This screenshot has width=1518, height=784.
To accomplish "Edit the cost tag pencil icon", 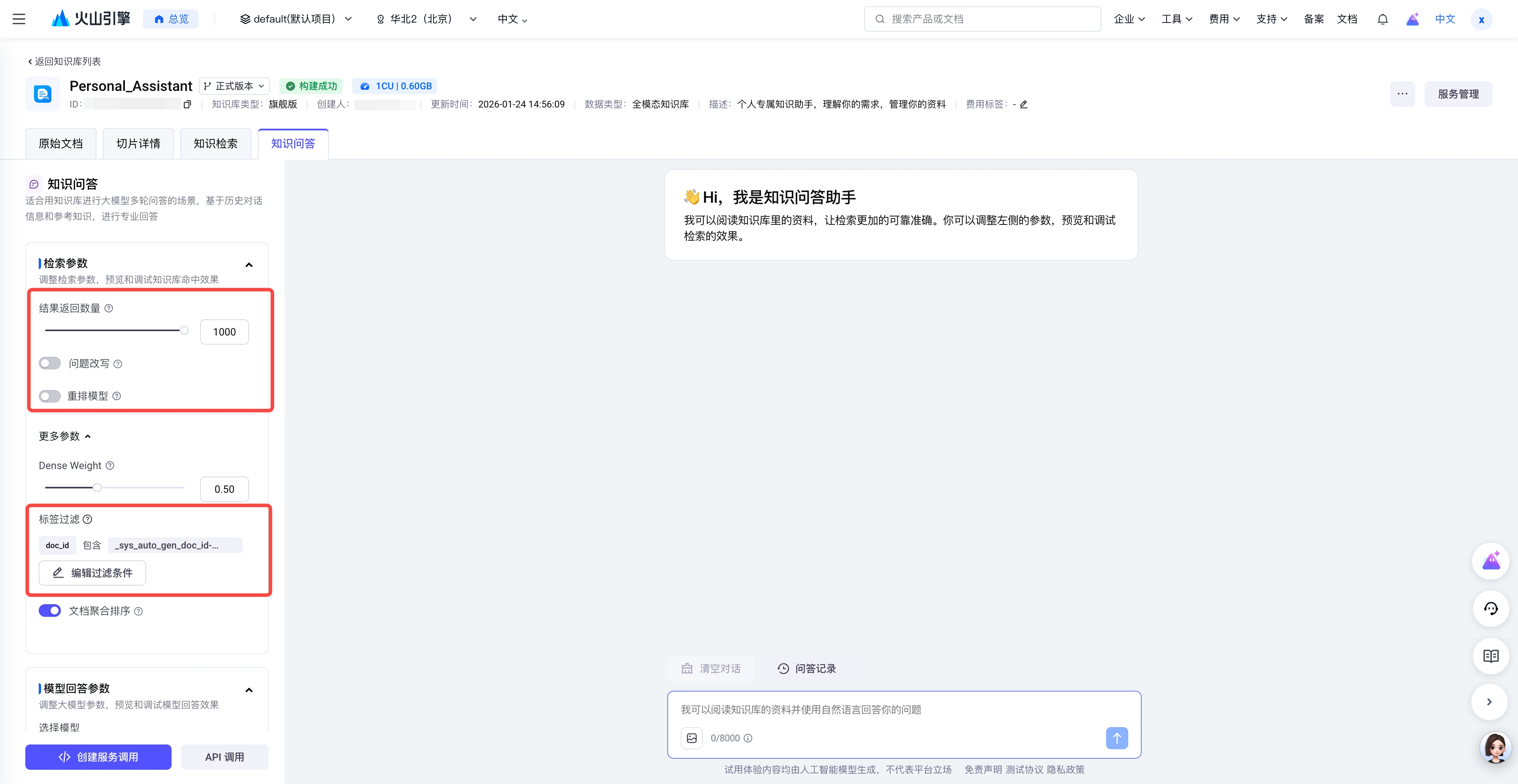I will 1023,104.
